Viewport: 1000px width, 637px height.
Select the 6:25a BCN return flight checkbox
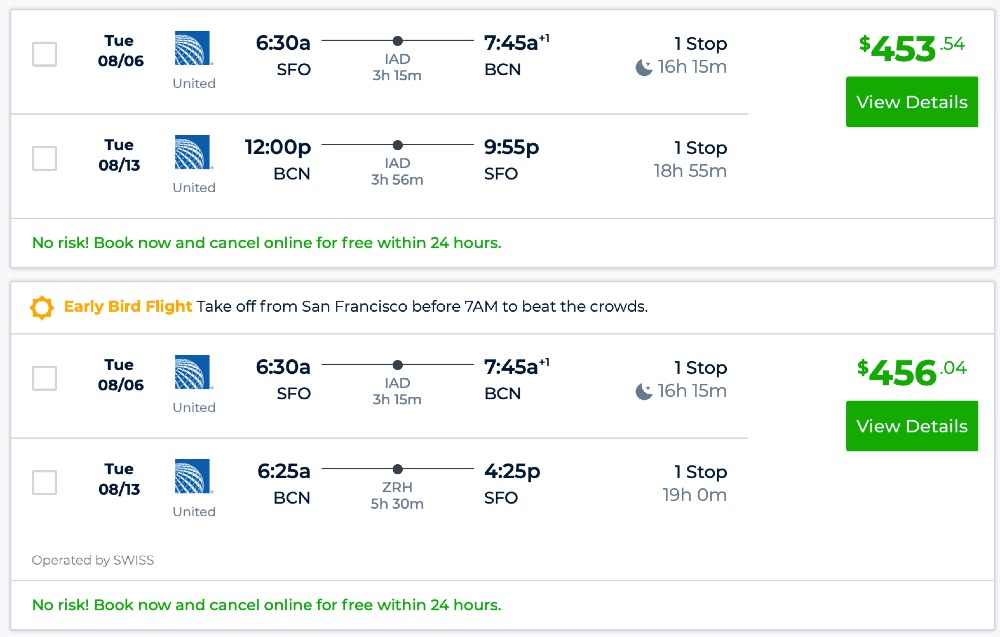(x=45, y=482)
